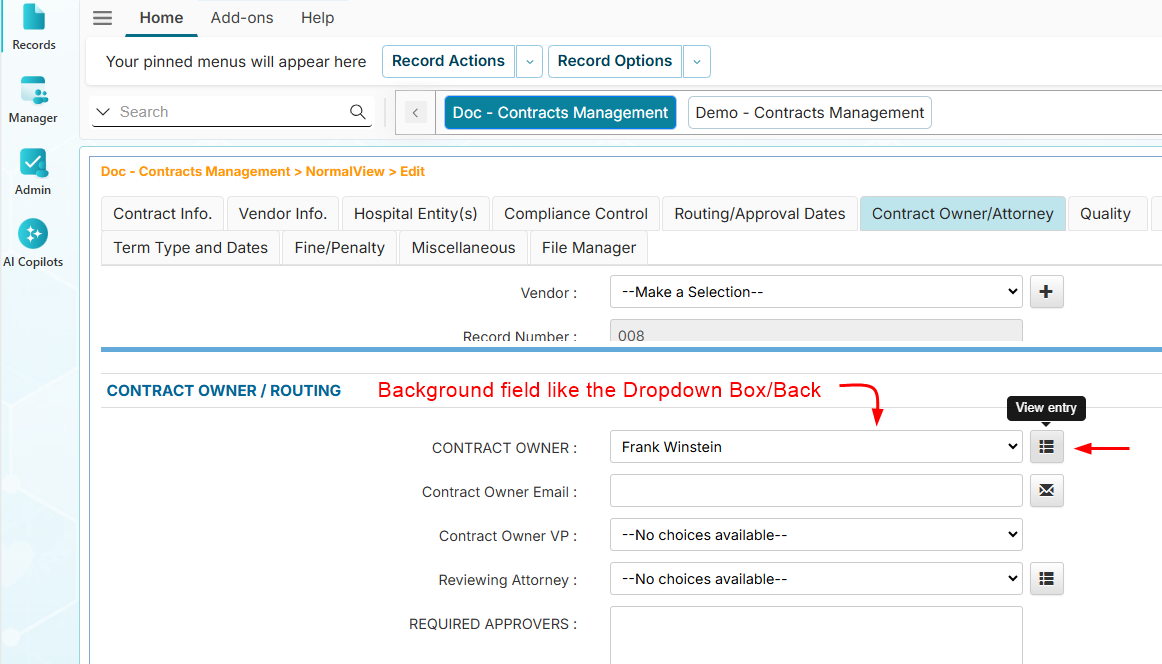Open the Admin section from the sidebar
The width and height of the screenshot is (1162, 664).
[x=33, y=168]
